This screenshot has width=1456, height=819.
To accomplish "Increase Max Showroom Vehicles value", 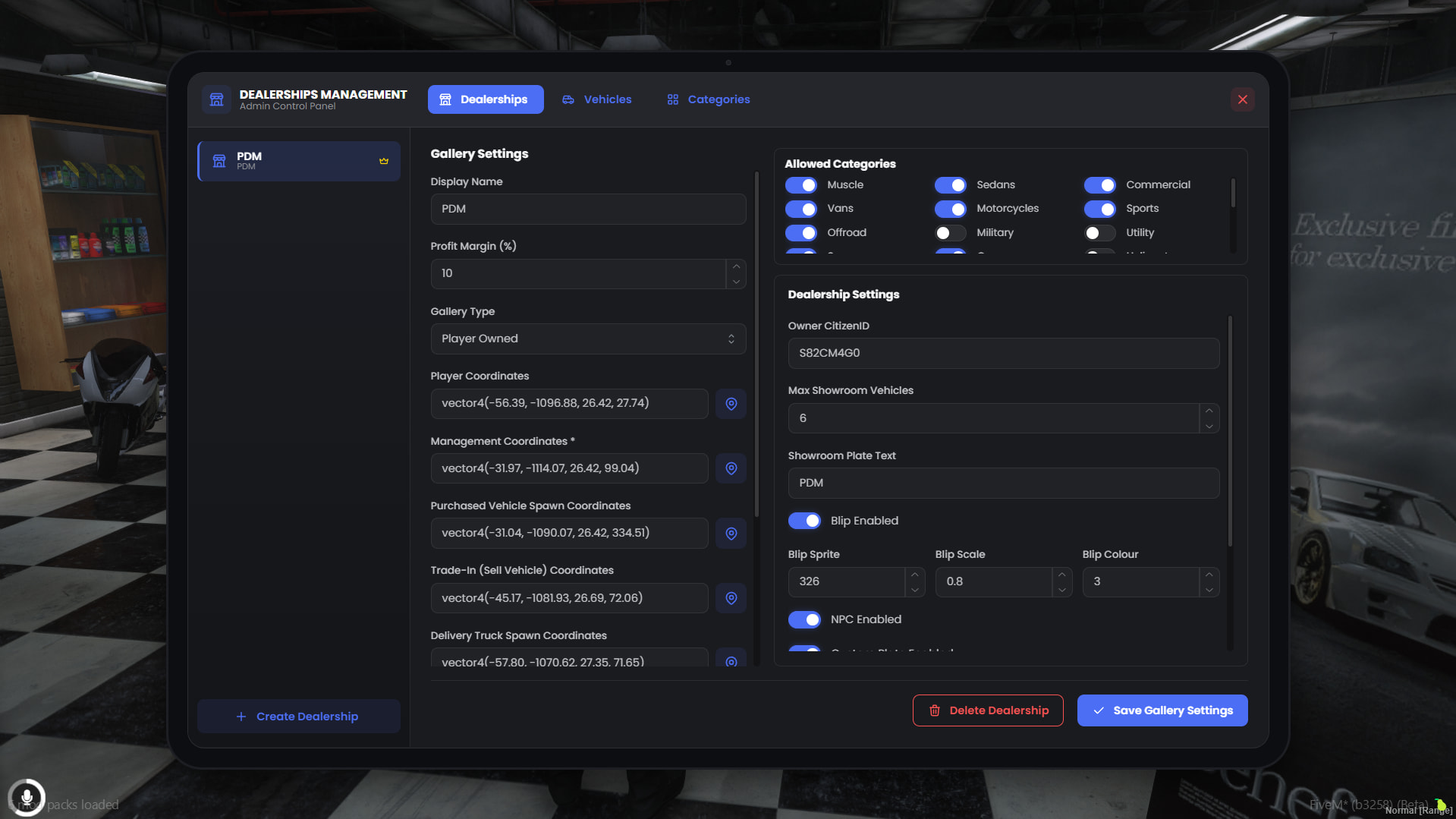I will point(1209,411).
